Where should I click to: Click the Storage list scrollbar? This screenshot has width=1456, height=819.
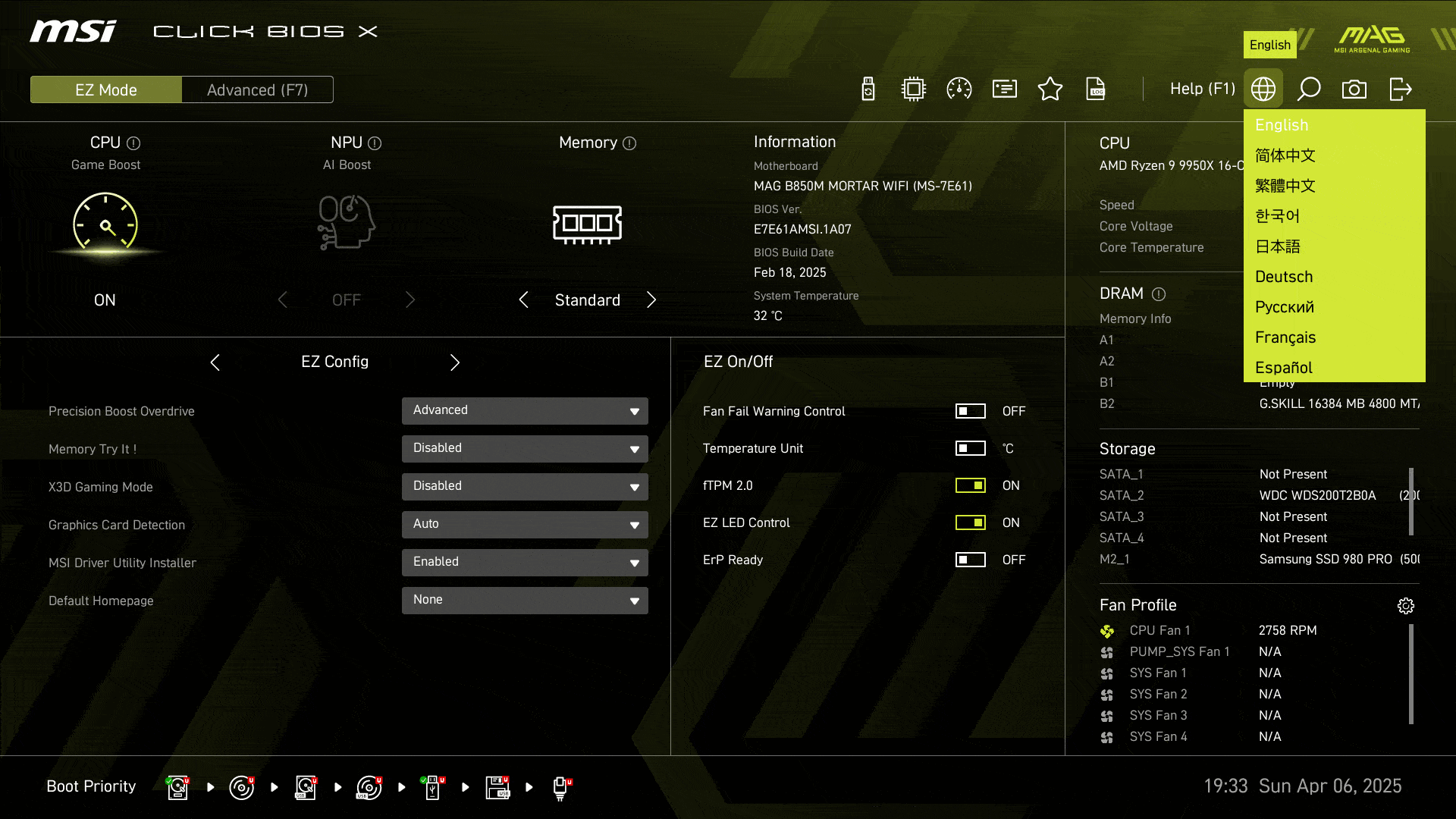(1411, 501)
